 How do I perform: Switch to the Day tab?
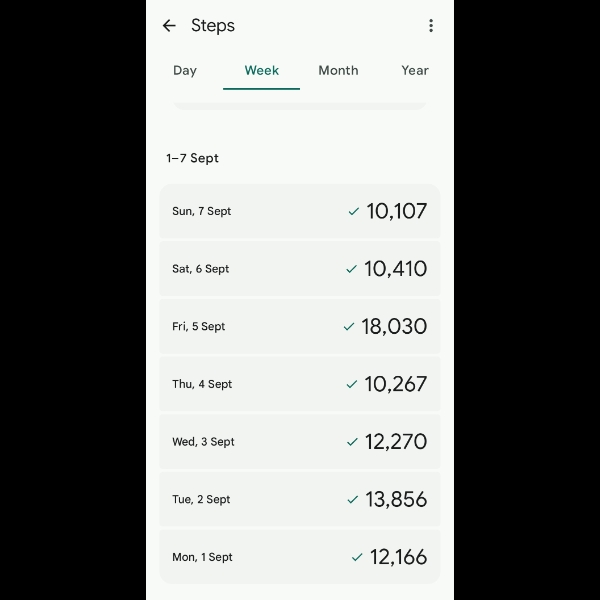point(185,70)
